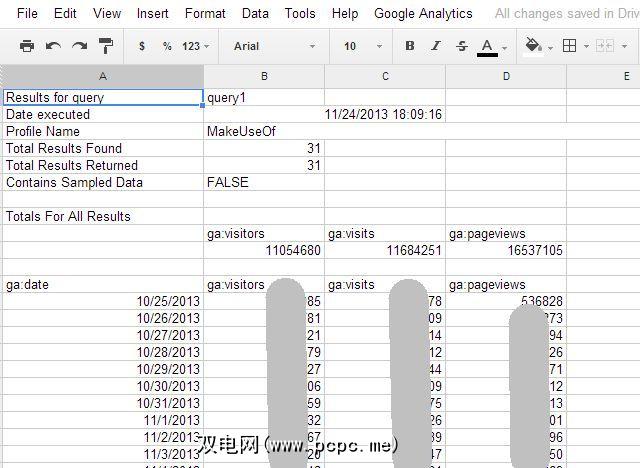Image resolution: width=640 pixels, height=468 pixels.
Task: Click the pageviews total '16537105' cell
Action: pyautogui.click(x=506, y=250)
